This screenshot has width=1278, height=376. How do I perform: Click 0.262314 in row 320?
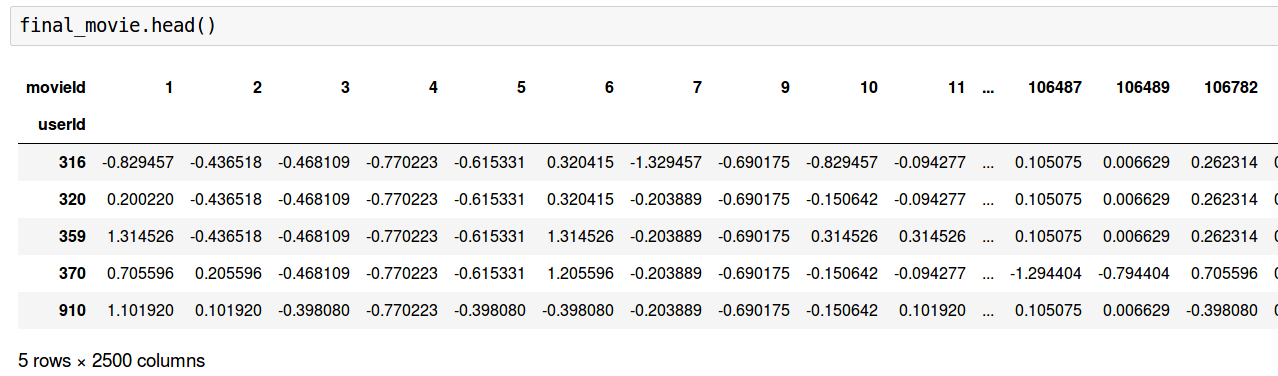point(1224,199)
